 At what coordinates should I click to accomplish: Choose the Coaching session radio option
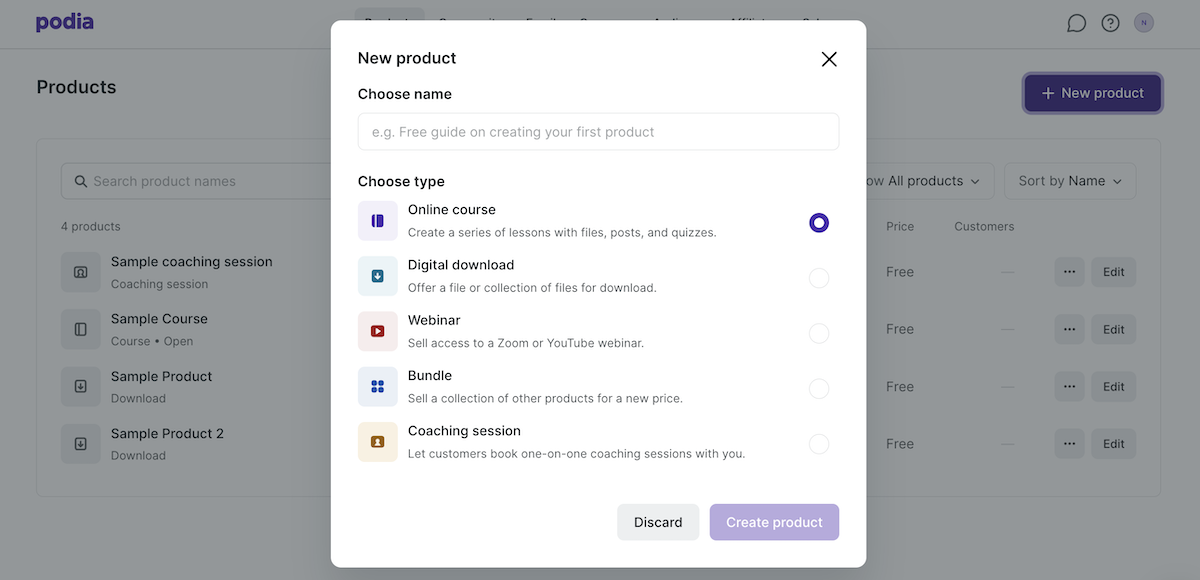tap(819, 444)
